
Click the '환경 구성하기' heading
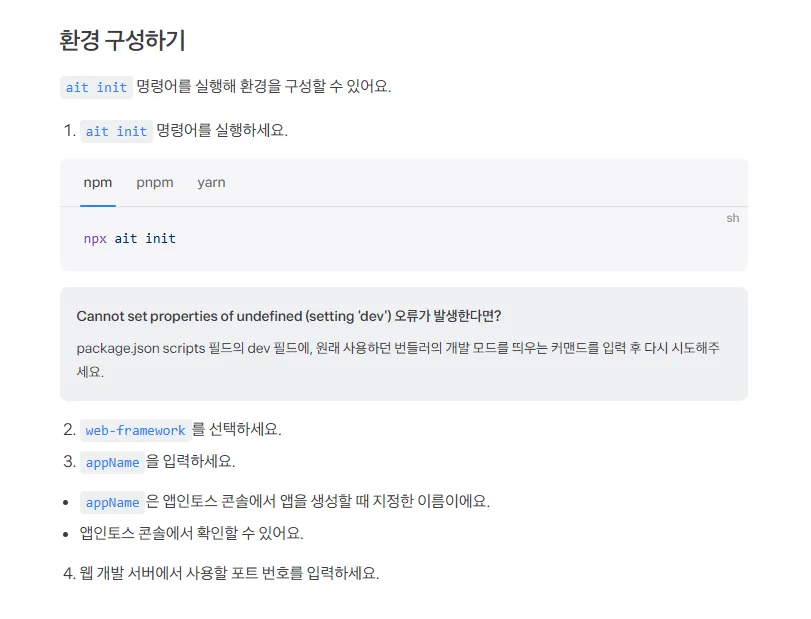(122, 40)
